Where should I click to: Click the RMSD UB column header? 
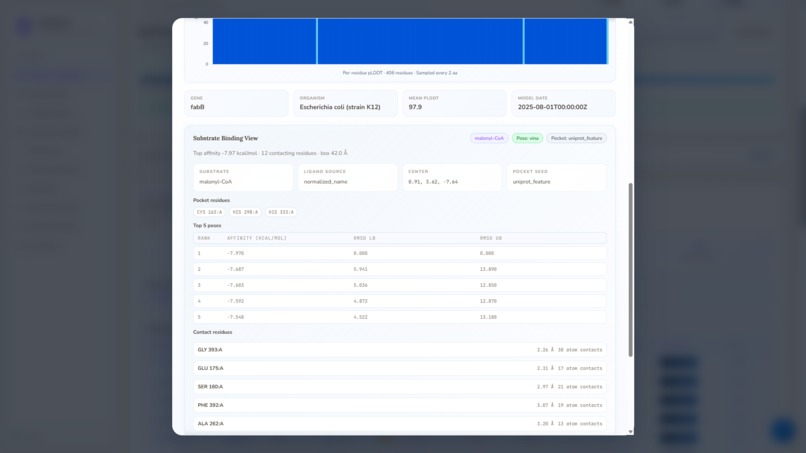pyautogui.click(x=491, y=238)
